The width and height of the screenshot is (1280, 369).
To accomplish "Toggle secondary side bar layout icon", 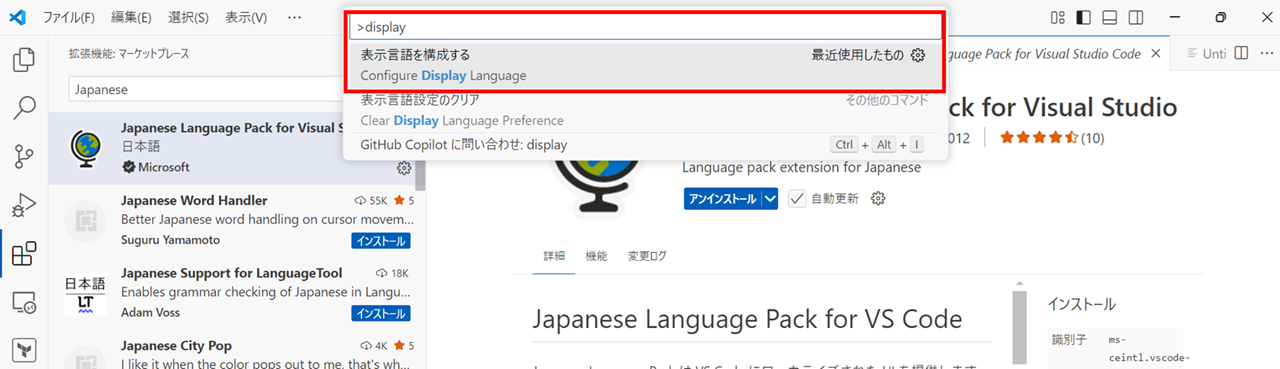I will click(x=1136, y=18).
